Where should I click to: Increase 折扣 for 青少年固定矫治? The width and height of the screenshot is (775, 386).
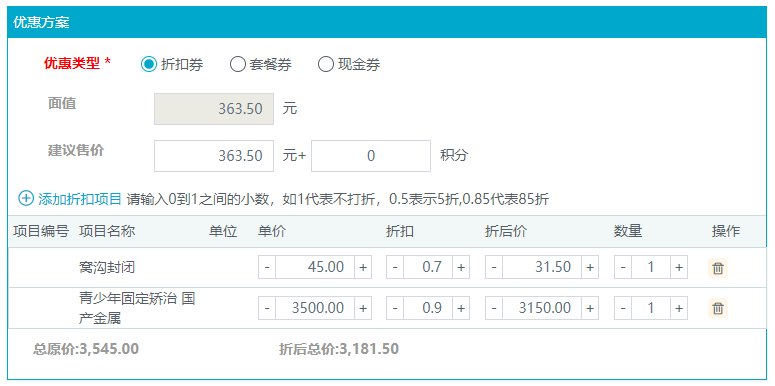tap(461, 308)
